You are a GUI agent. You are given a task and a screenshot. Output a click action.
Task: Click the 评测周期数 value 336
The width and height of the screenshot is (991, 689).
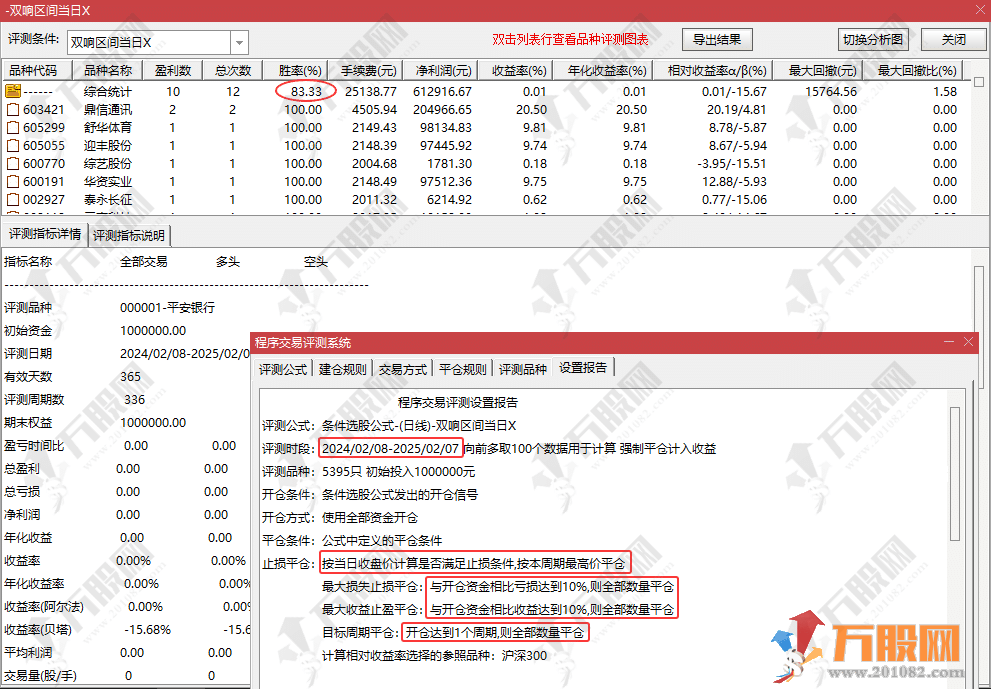[x=135, y=399]
